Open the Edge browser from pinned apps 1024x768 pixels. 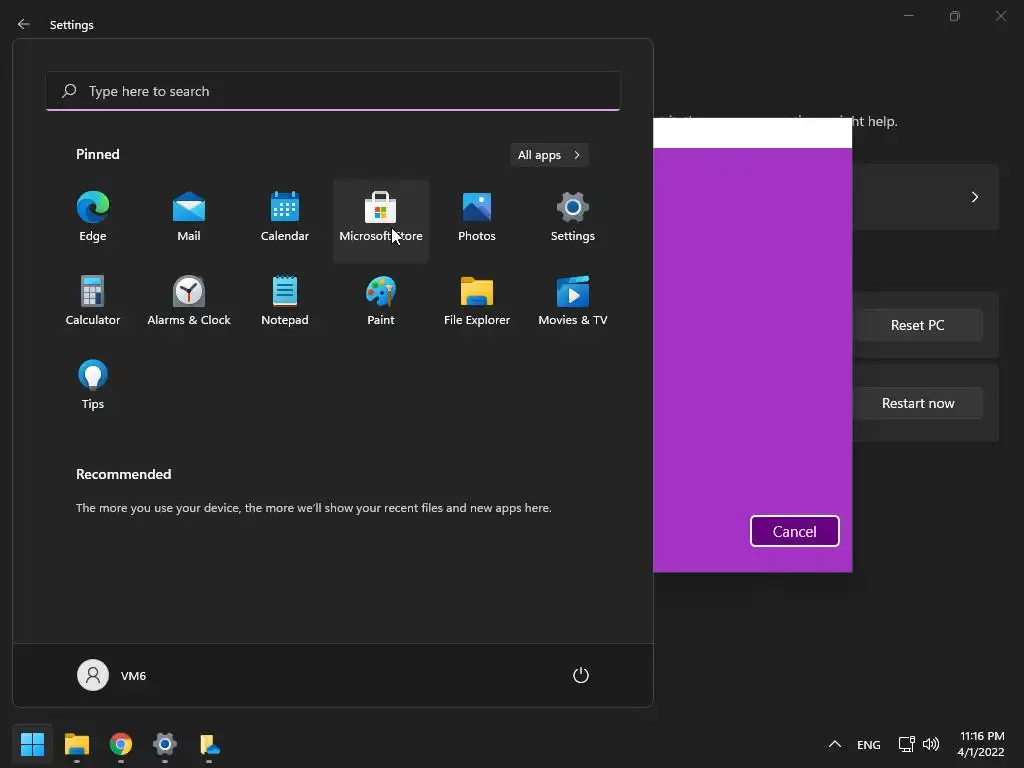coord(93,217)
